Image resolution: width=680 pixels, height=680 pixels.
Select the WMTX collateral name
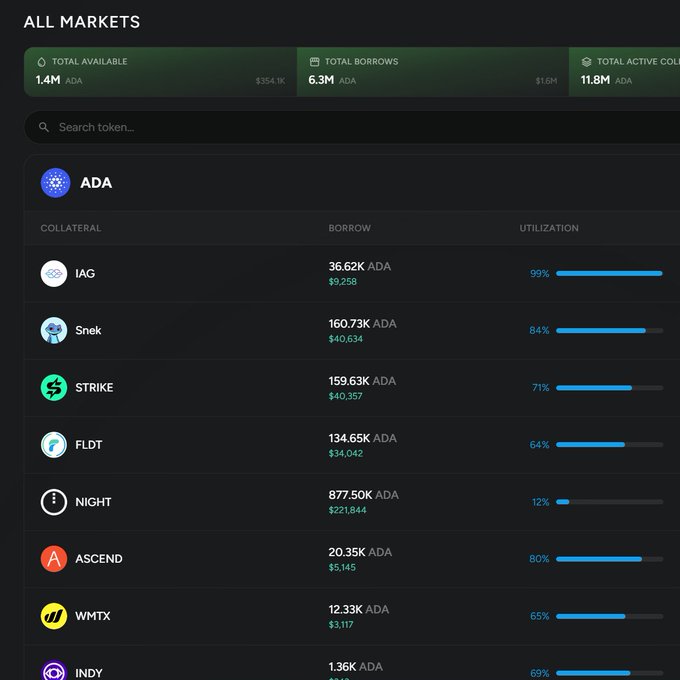click(x=93, y=616)
